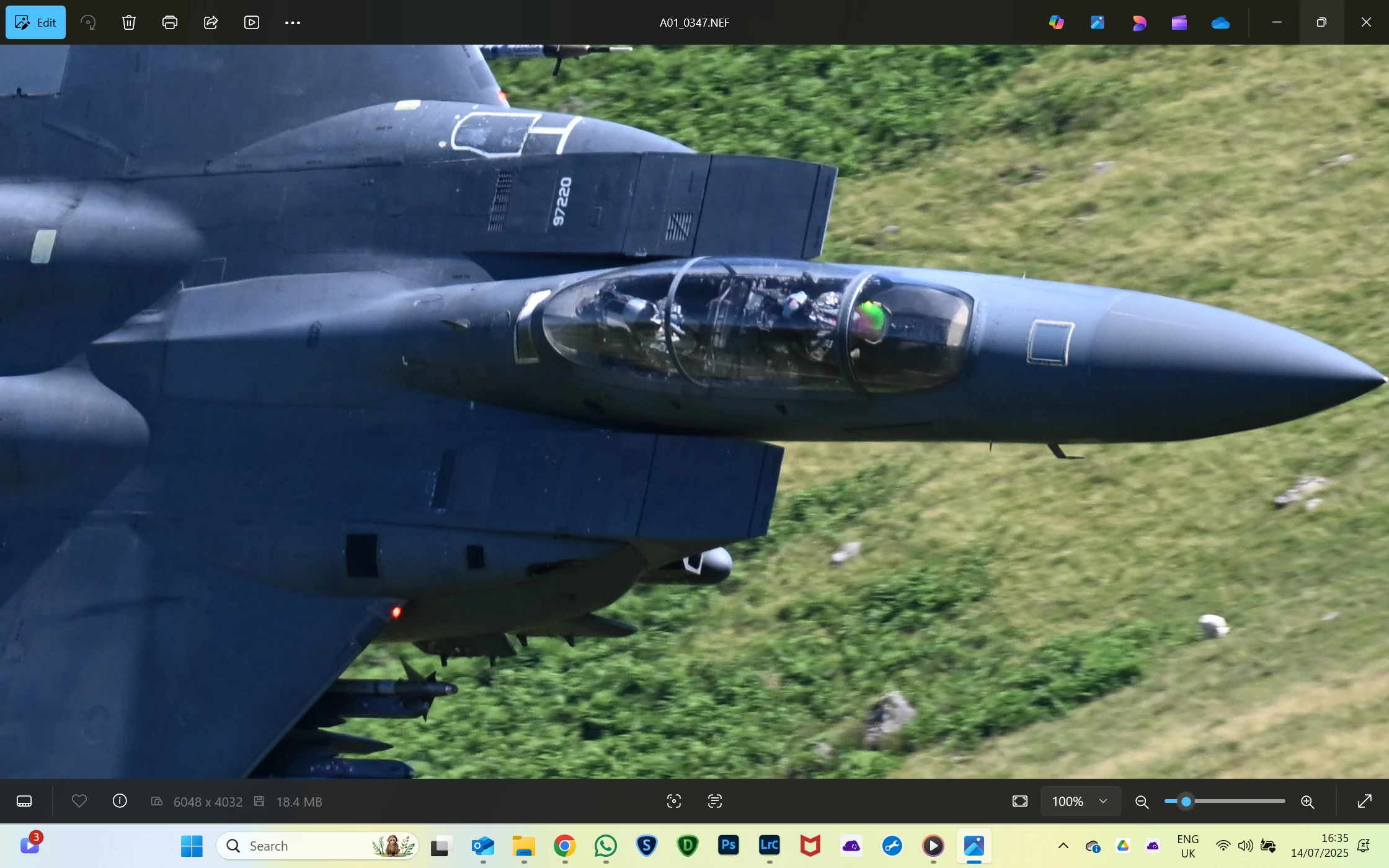This screenshot has width=1389, height=868.
Task: Toggle favorite with the heart icon
Action: 79,801
